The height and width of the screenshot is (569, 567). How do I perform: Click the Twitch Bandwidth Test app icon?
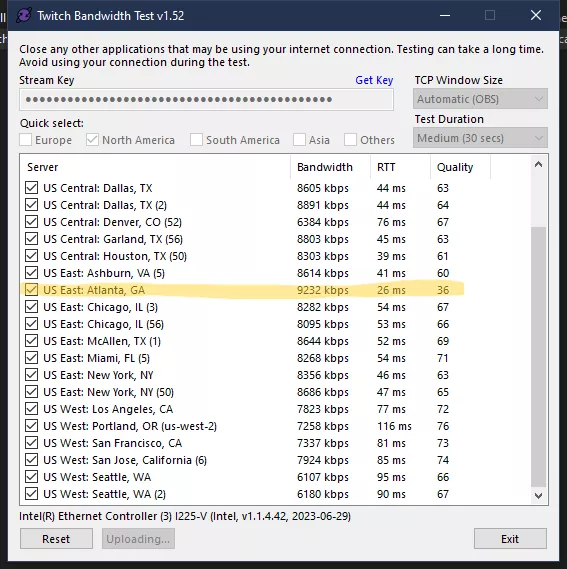24,16
